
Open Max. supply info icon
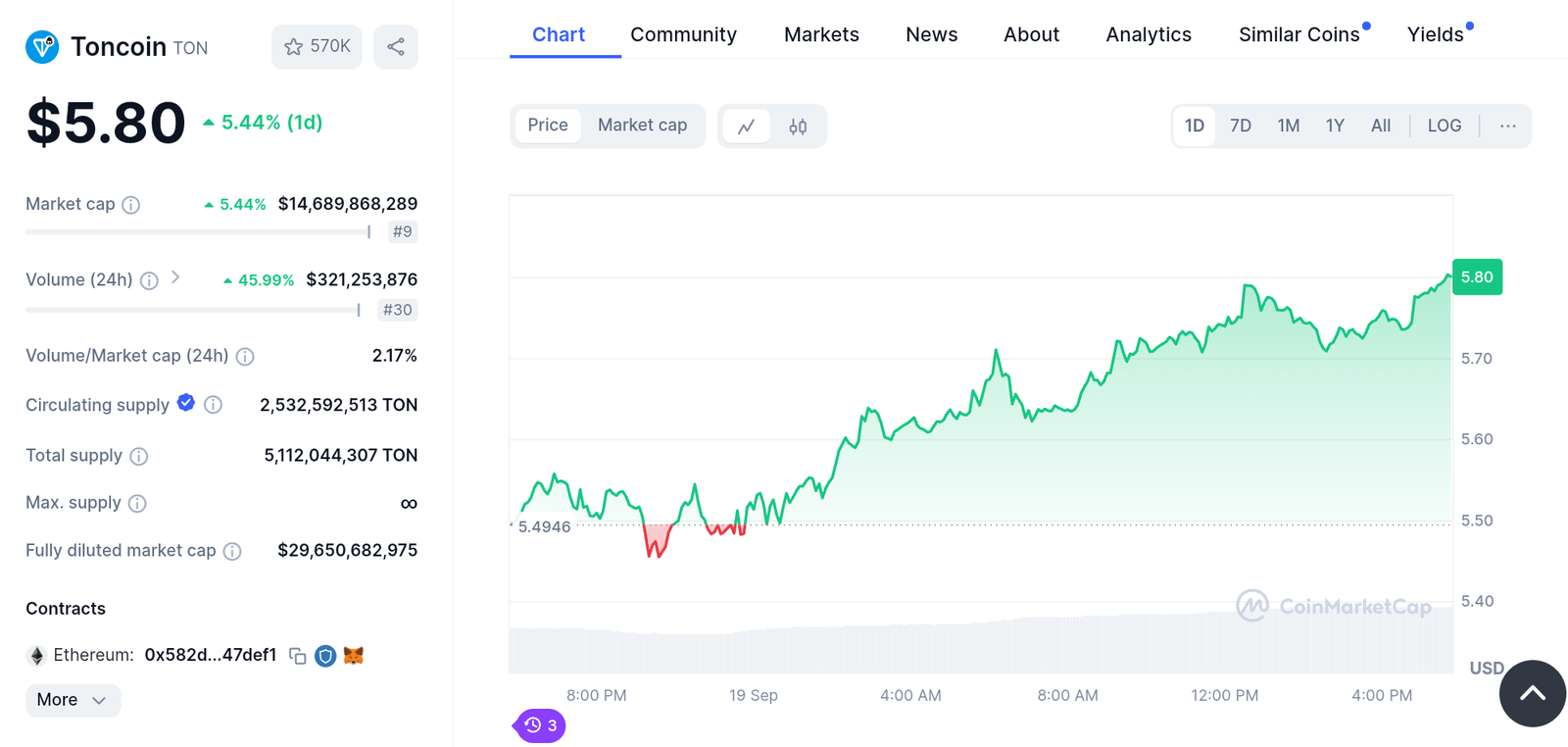tap(137, 504)
